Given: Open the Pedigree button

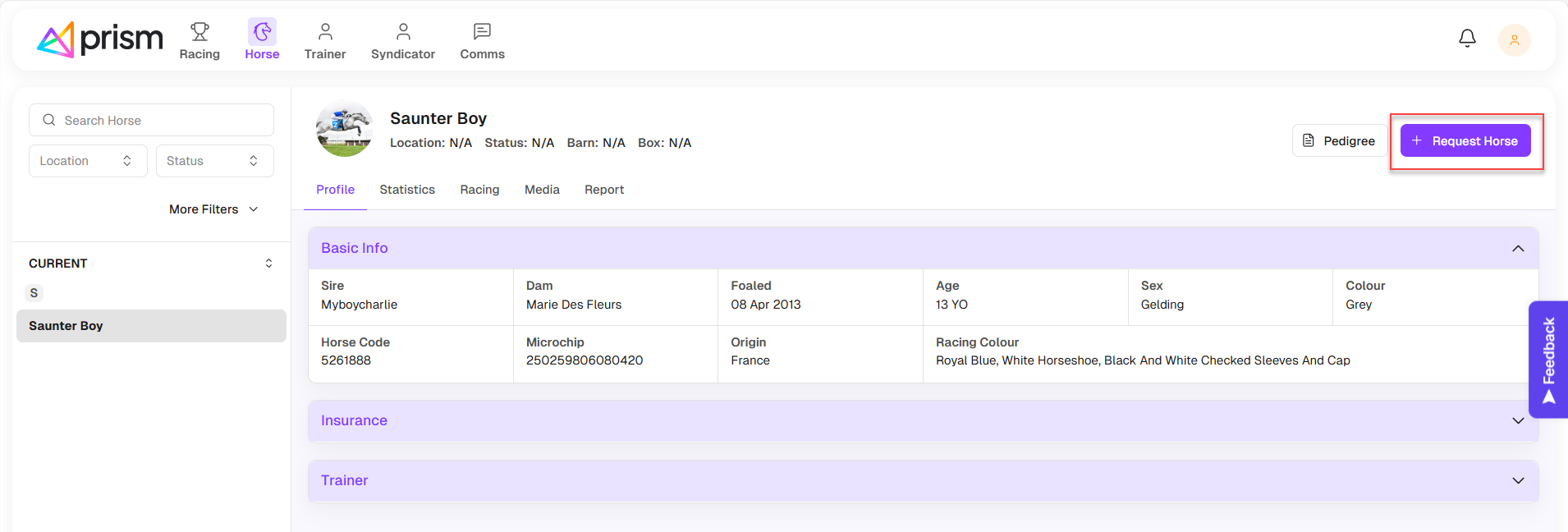Looking at the screenshot, I should (1339, 141).
